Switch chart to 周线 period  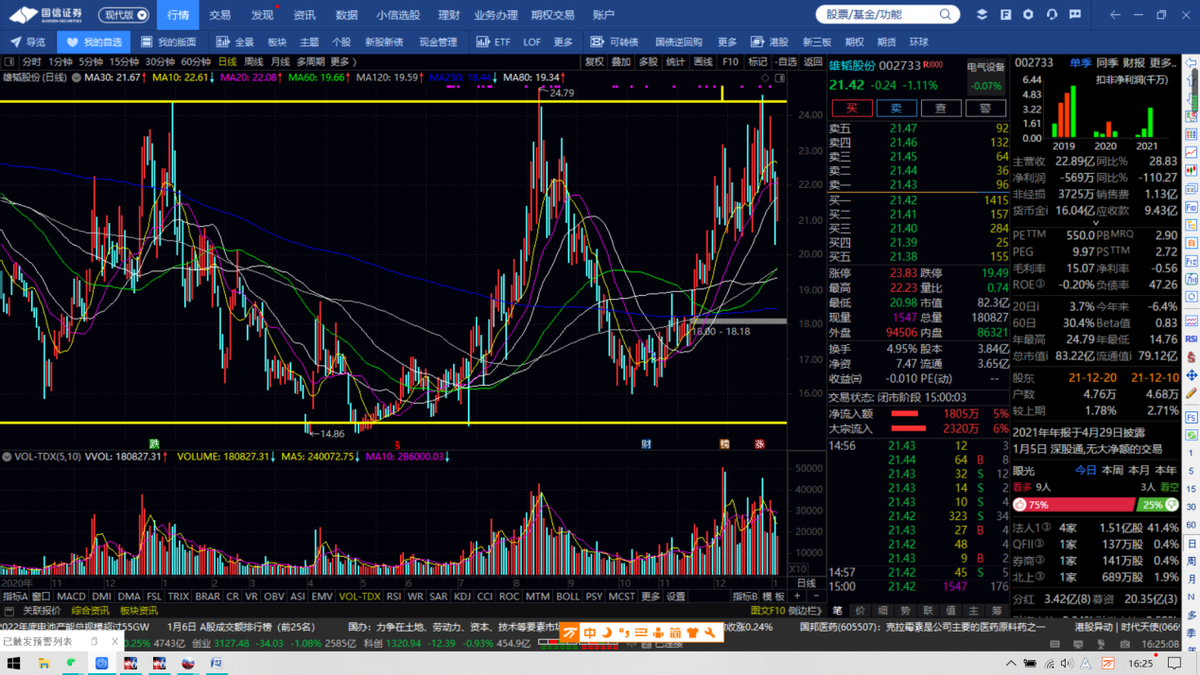click(x=254, y=62)
